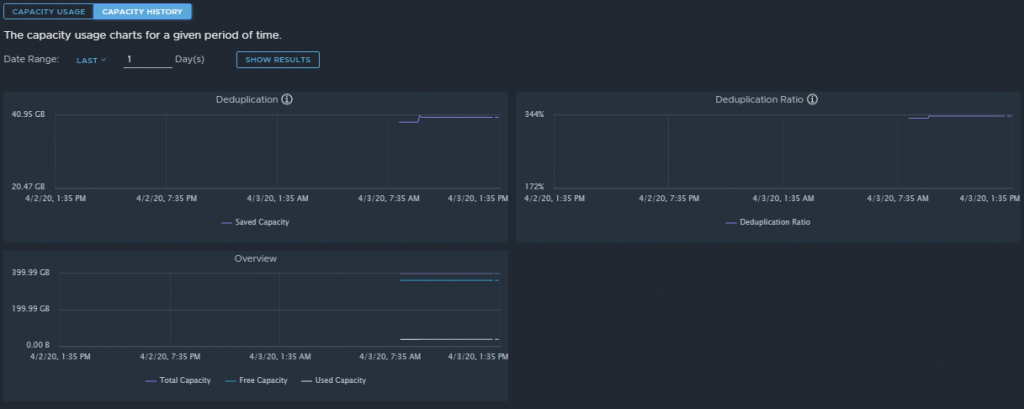Switch to the Capacity Usage tab

click(48, 11)
